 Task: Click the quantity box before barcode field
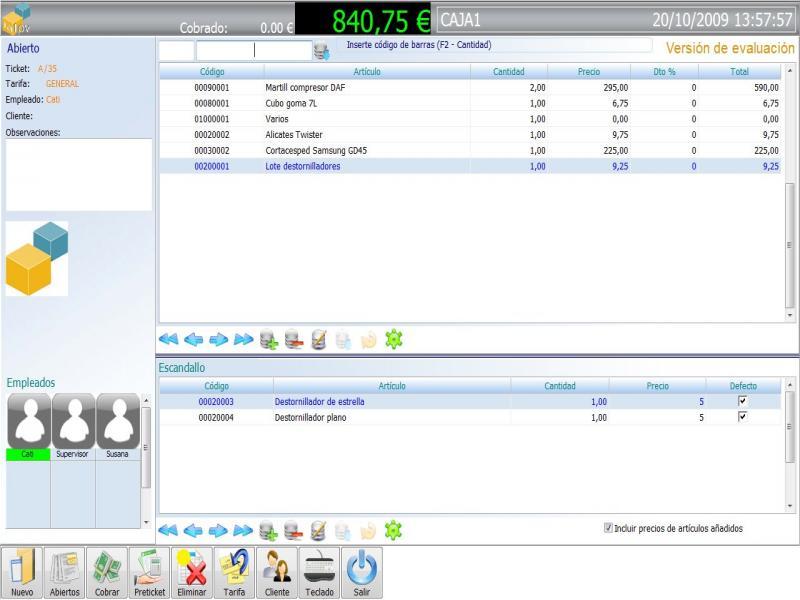click(177, 51)
